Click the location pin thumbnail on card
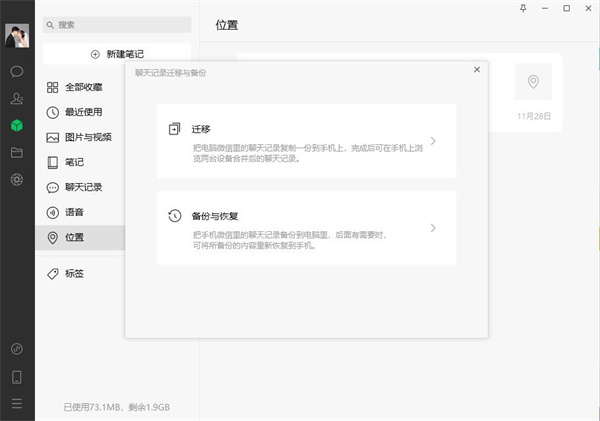This screenshot has width=600, height=421. click(x=533, y=82)
